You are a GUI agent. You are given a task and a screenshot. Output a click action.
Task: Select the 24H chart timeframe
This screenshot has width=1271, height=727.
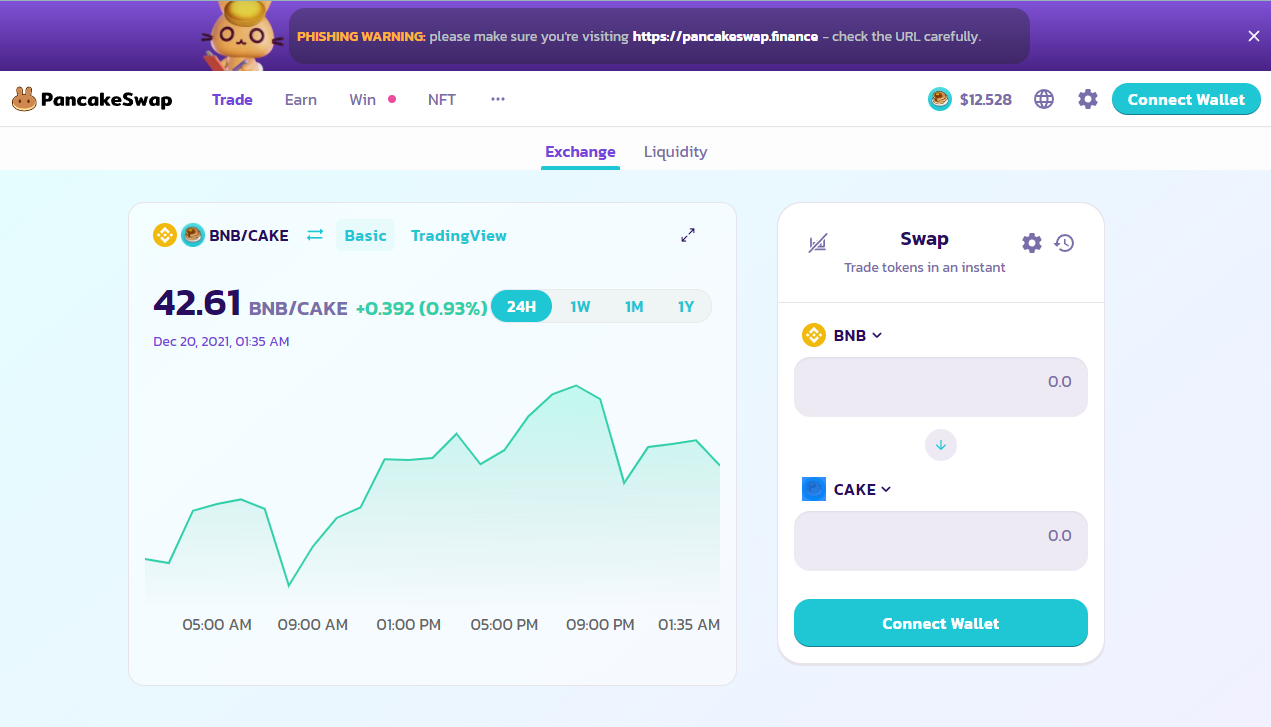(x=521, y=306)
